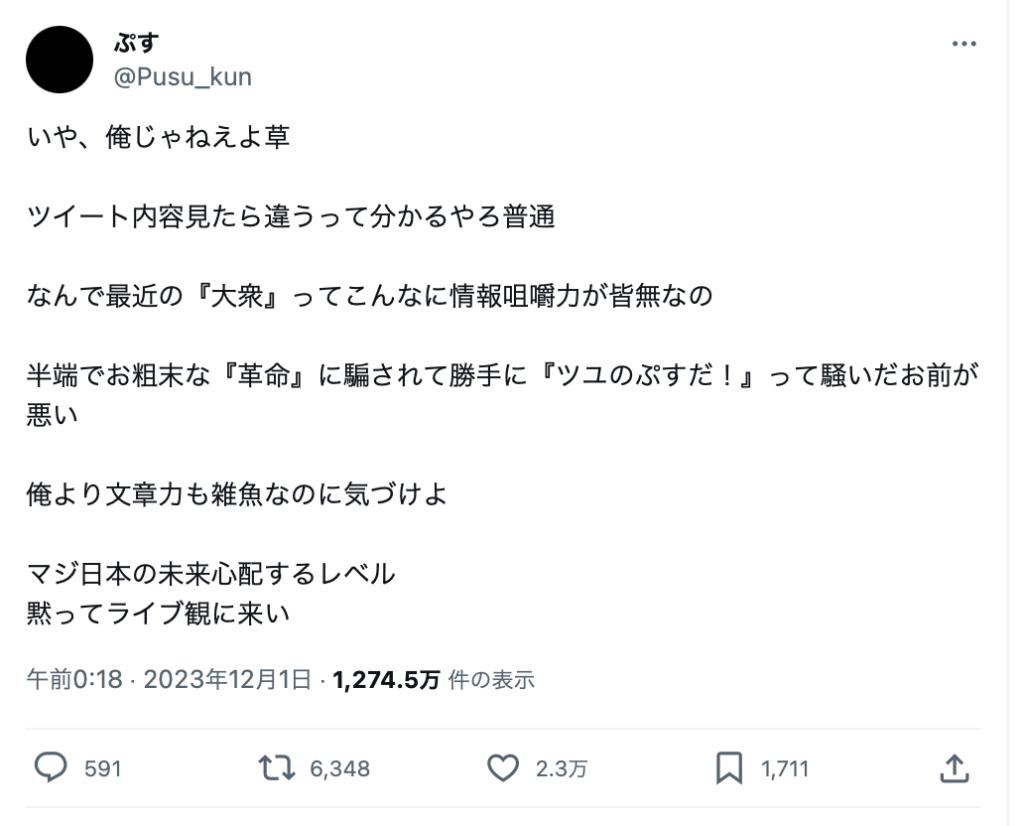Click the reply speech bubble icon

click(50, 768)
